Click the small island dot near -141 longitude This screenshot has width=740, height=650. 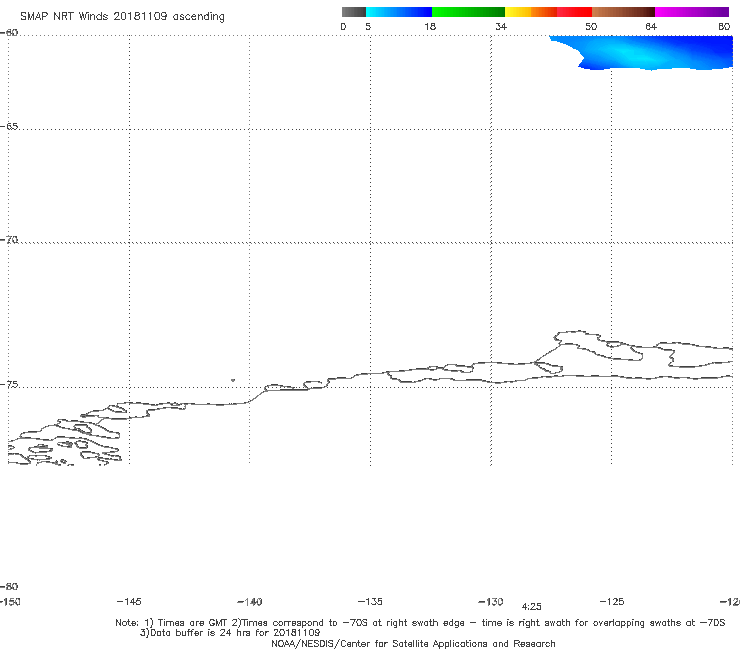[233, 380]
